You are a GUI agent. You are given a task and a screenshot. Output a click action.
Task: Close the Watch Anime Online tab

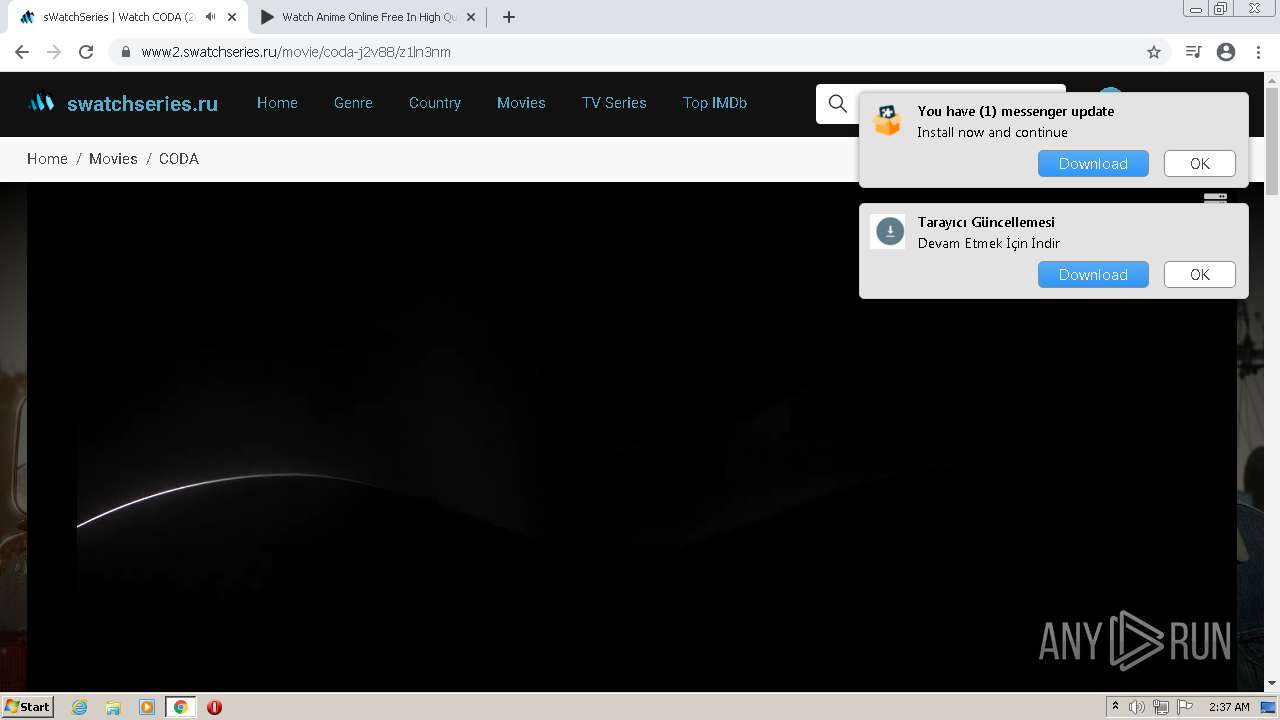[471, 17]
